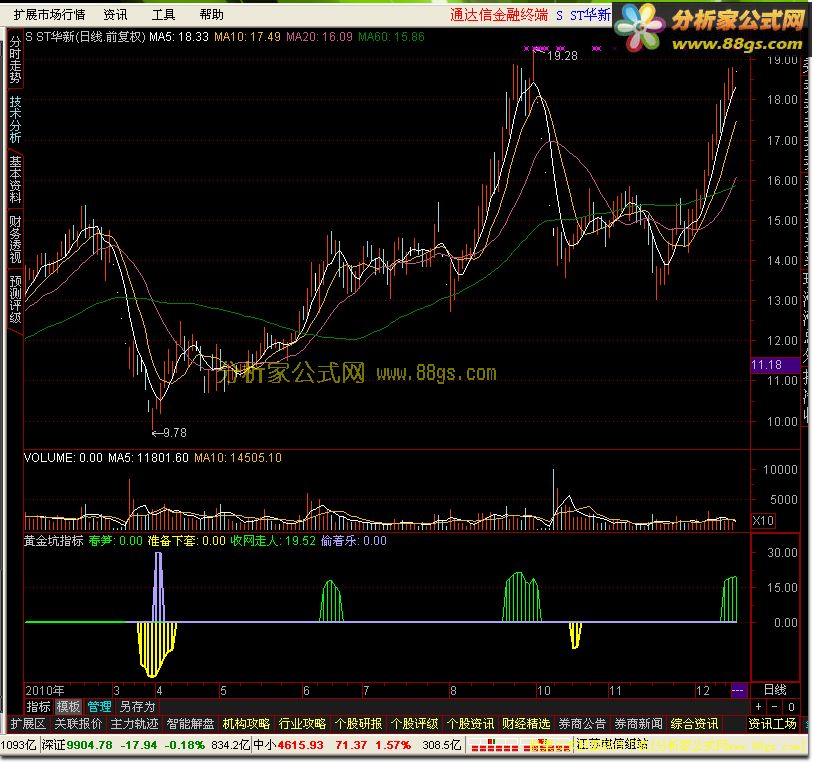Click the 深证 9904.78 index in status bar
This screenshot has height=763, width=814.
coord(77,745)
